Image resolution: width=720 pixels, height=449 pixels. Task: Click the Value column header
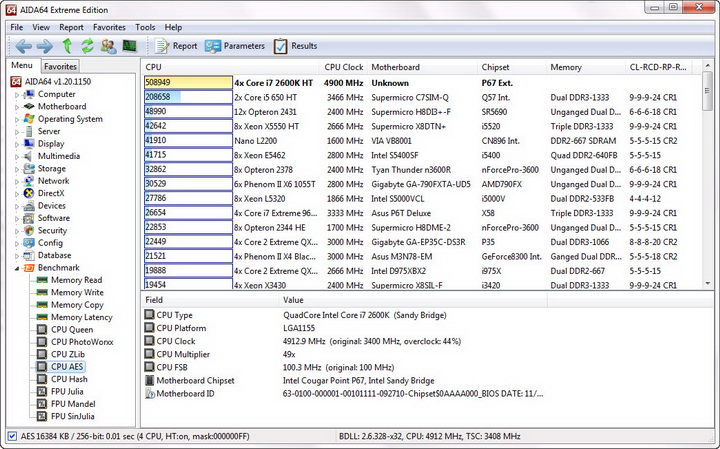pos(412,300)
